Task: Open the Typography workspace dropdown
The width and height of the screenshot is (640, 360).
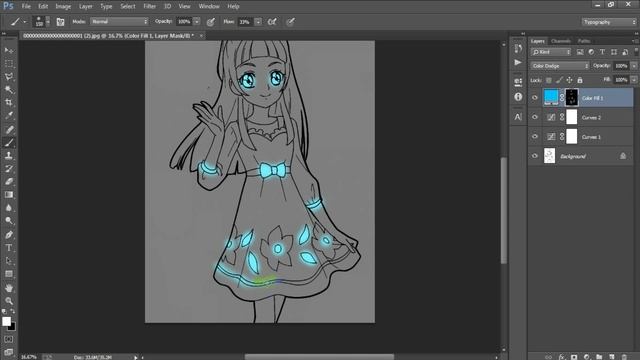Action: click(609, 22)
